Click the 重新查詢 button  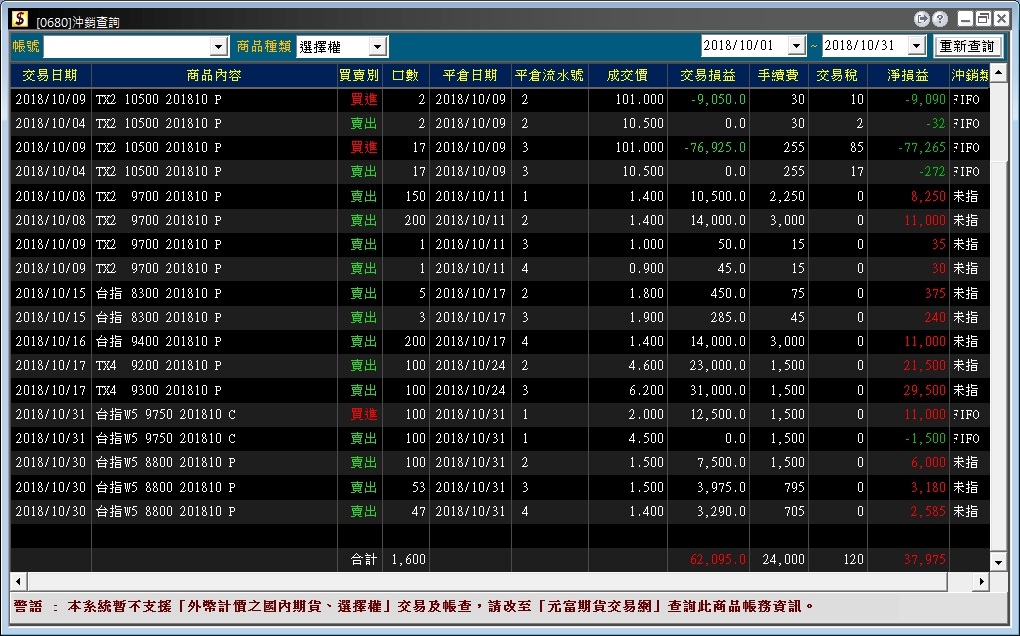click(x=968, y=46)
